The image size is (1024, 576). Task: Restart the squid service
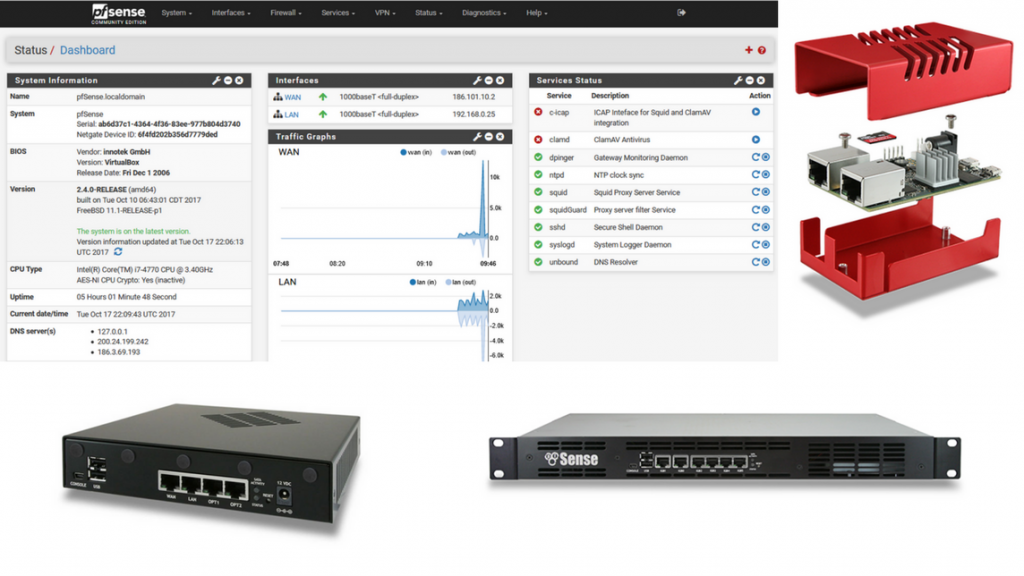pyautogui.click(x=756, y=192)
